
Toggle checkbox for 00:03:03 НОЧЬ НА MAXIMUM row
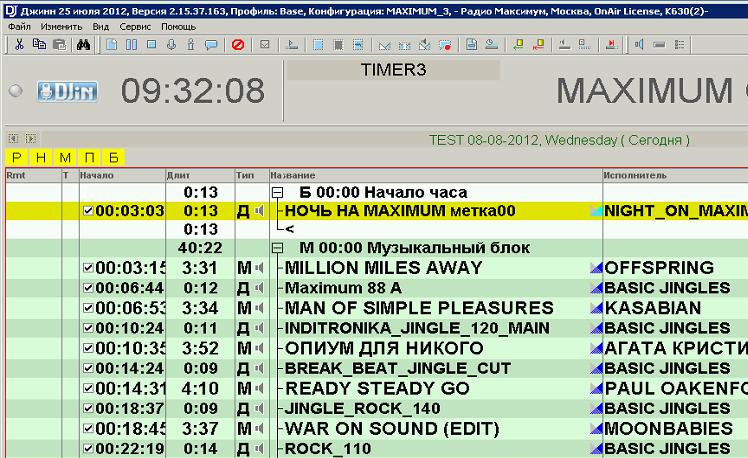click(88, 210)
